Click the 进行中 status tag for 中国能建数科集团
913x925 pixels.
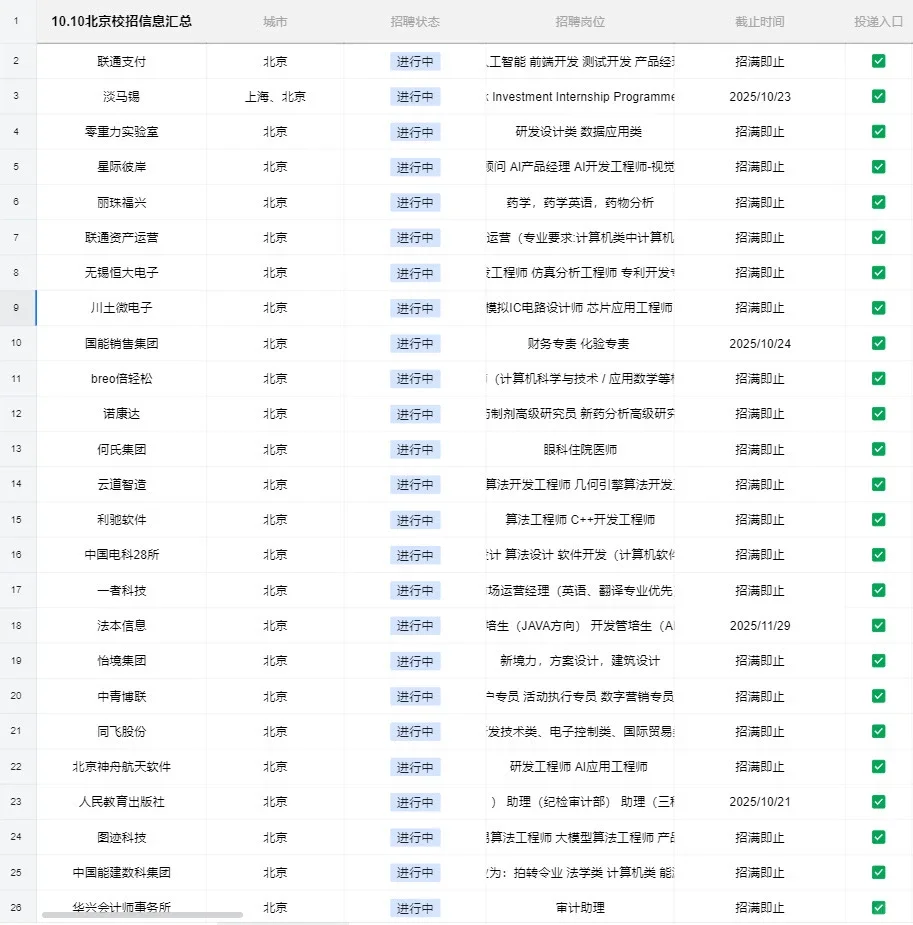pos(415,873)
